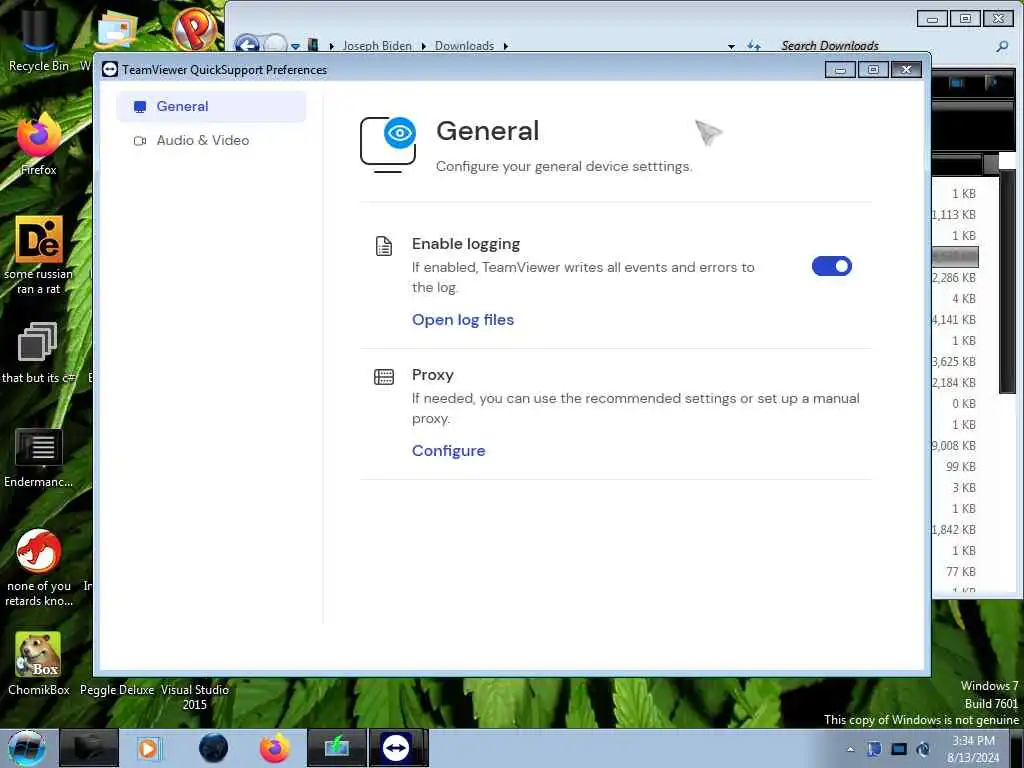Open recent pages dropdown next to Explorer navigation buttons
1024x768 pixels.
click(295, 46)
